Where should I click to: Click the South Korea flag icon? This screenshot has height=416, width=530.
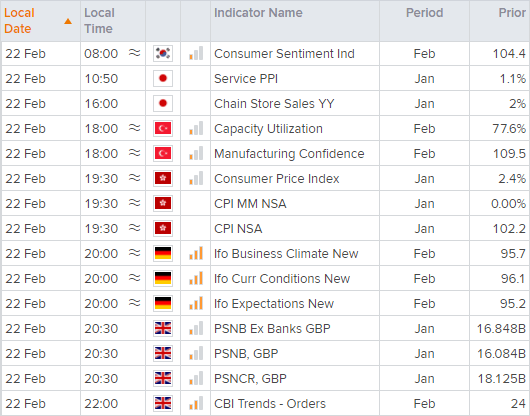coord(163,53)
